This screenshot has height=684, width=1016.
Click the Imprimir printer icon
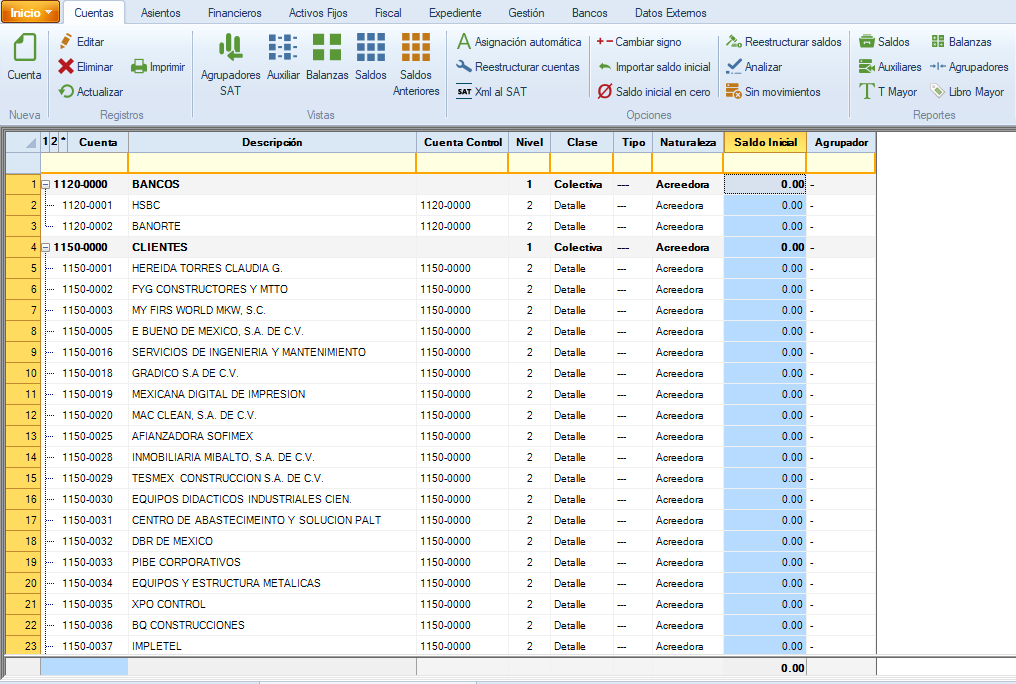[x=140, y=67]
